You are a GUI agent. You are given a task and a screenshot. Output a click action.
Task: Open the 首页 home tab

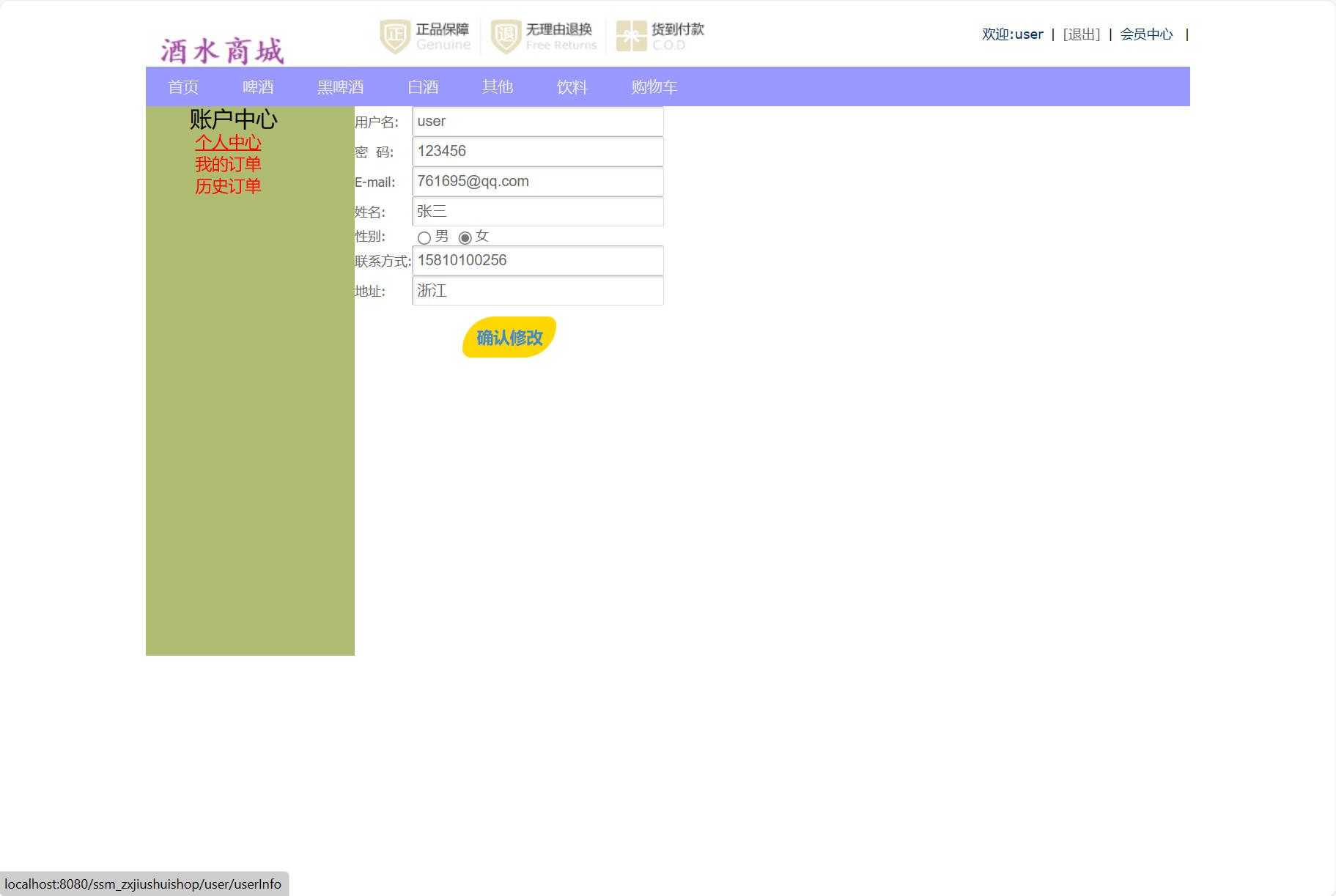pyautogui.click(x=183, y=86)
